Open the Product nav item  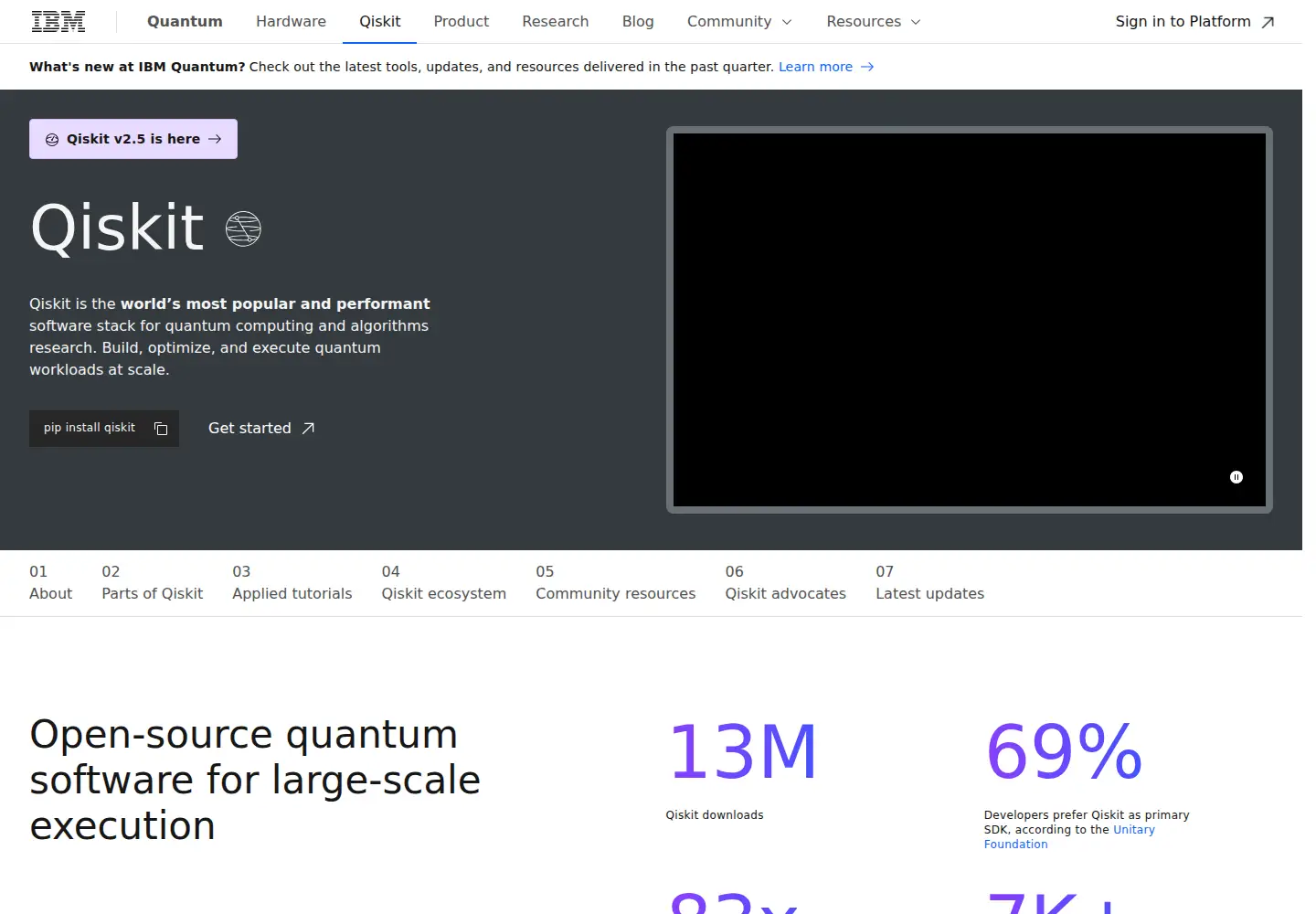[x=461, y=21]
